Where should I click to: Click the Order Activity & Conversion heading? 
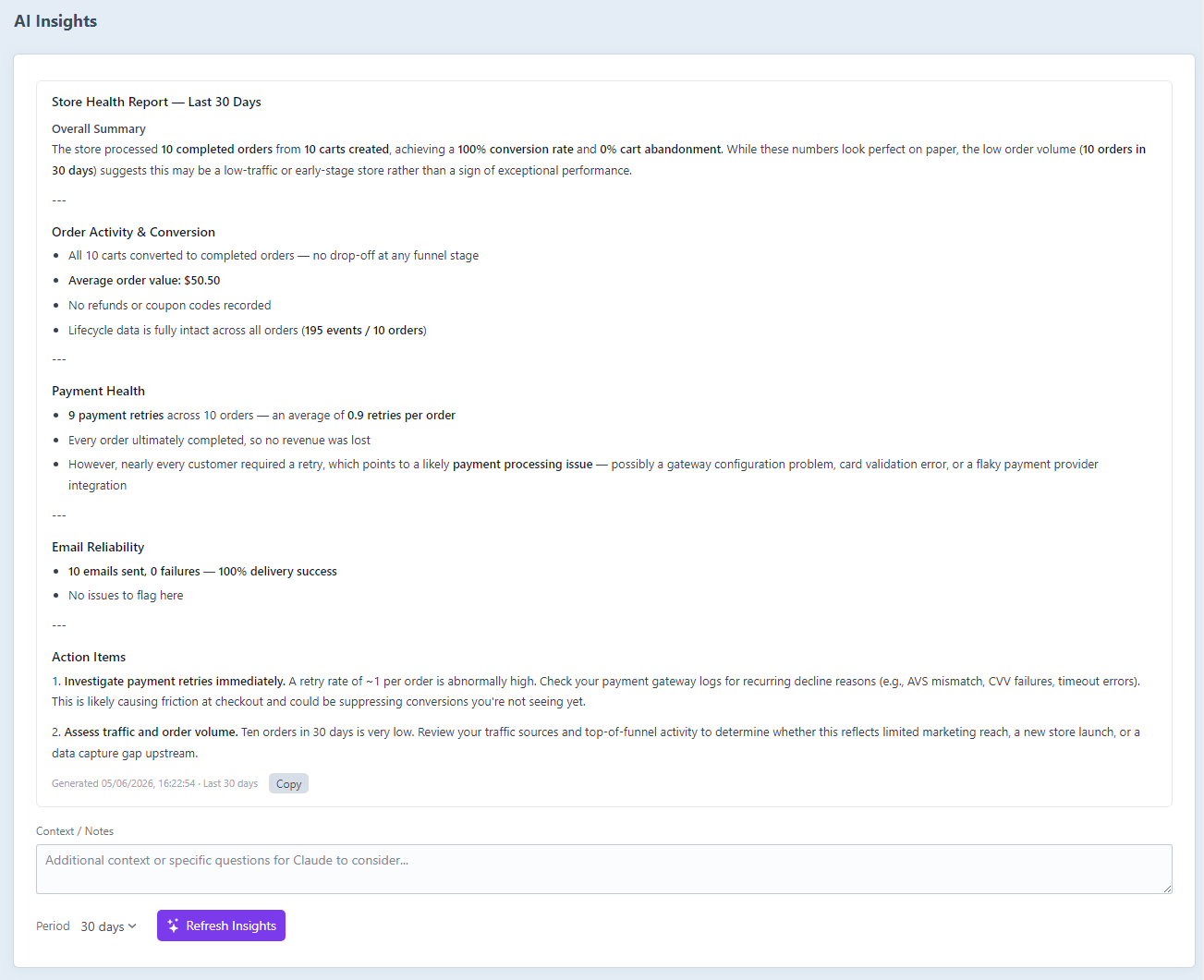133,232
